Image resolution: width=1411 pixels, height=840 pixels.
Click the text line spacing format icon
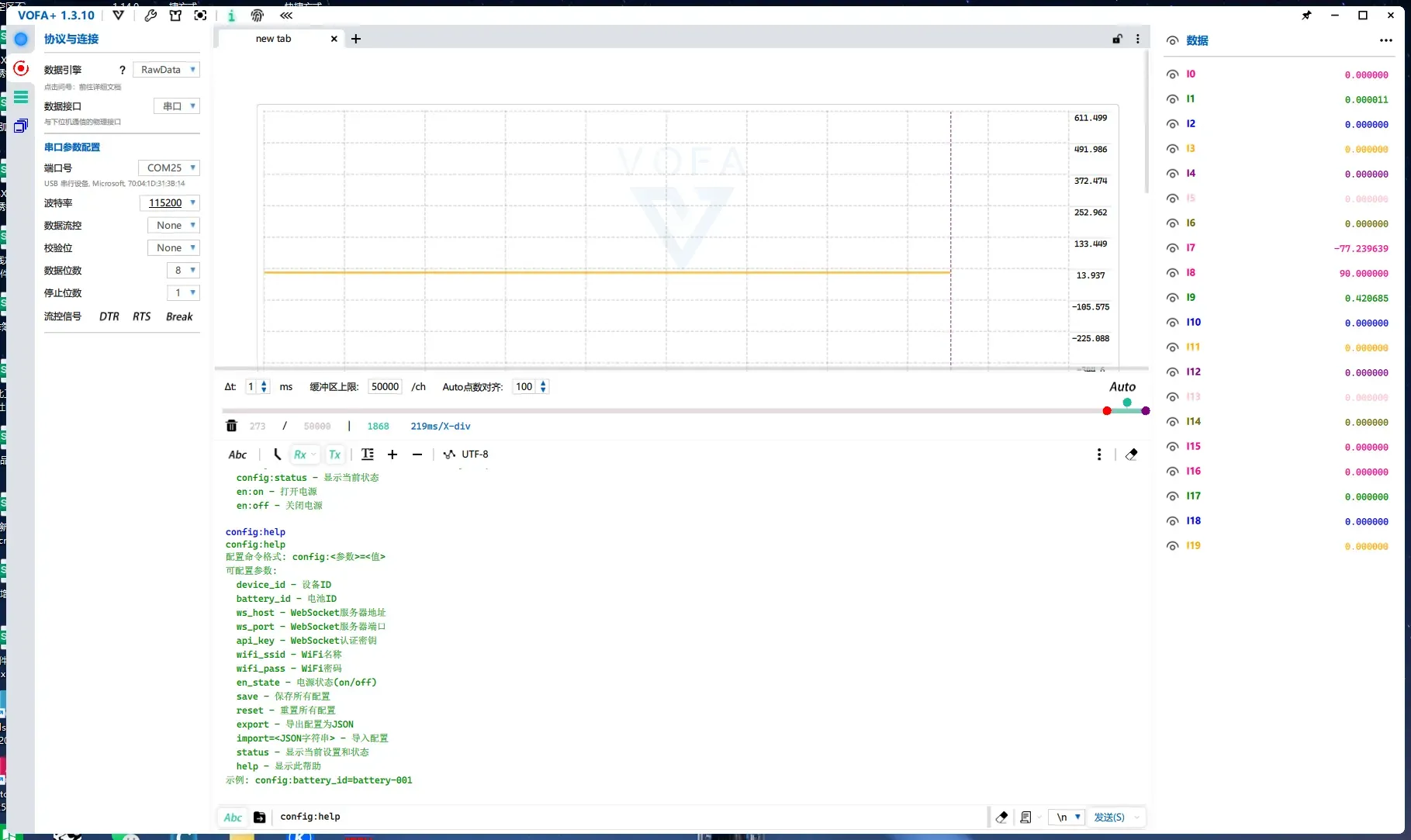(368, 455)
